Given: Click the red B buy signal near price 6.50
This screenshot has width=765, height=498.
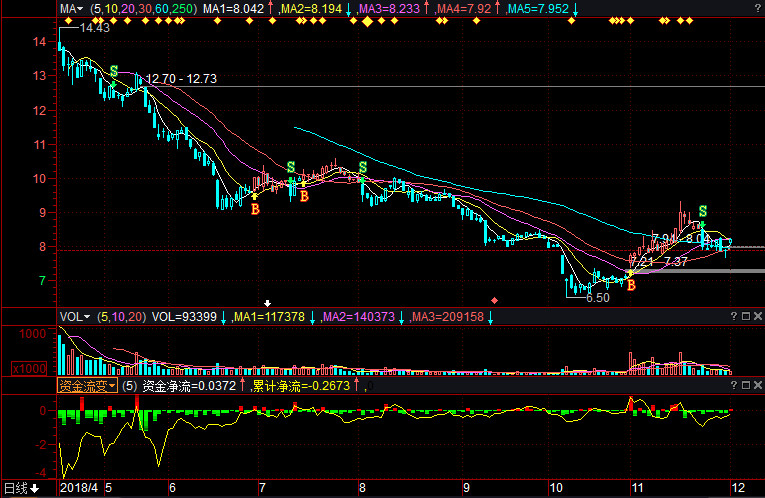Looking at the screenshot, I should pyautogui.click(x=631, y=285).
